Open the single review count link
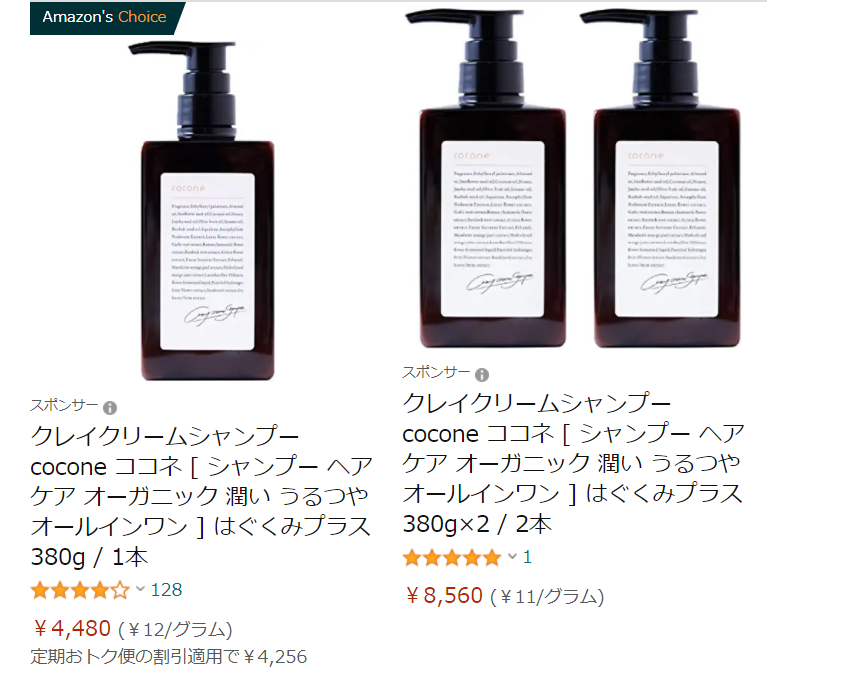 click(x=527, y=557)
